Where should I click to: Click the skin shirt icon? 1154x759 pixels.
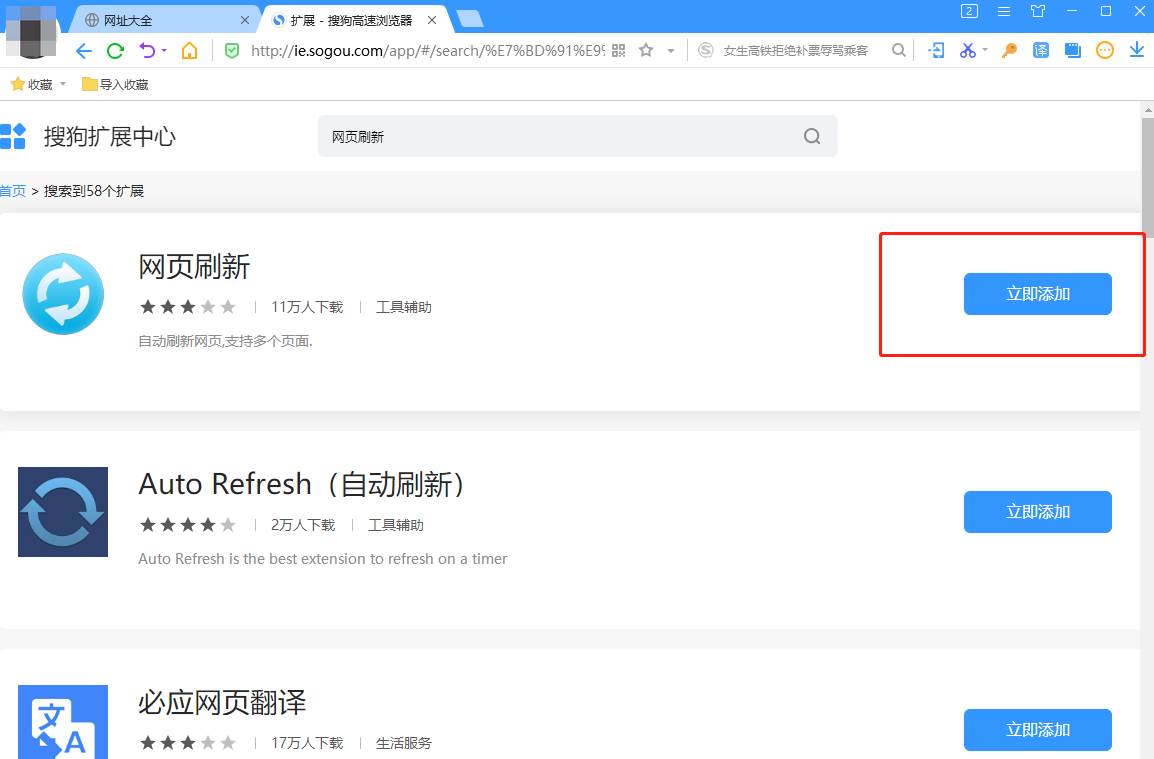click(1038, 11)
